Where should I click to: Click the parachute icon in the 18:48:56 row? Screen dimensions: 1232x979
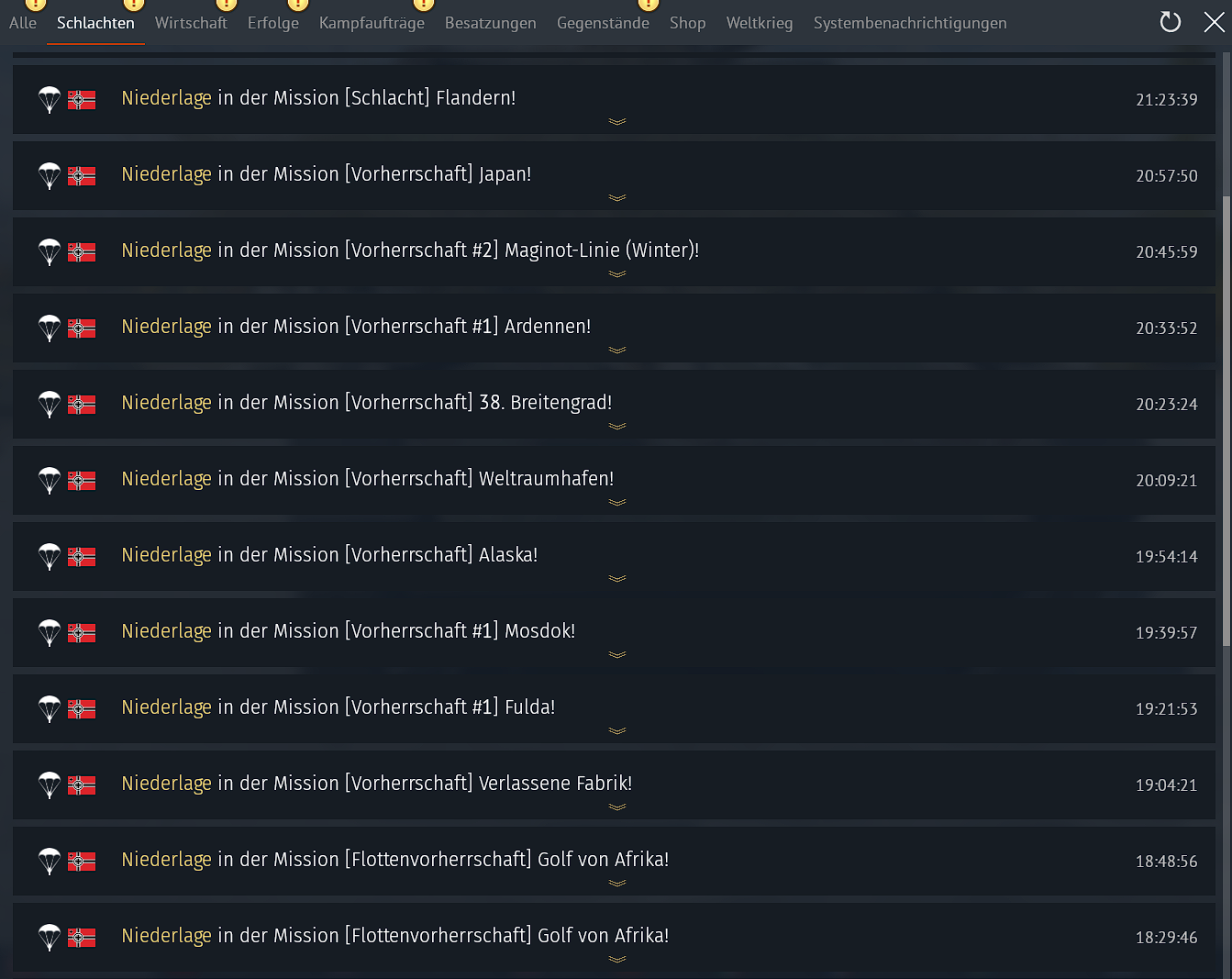pos(50,861)
